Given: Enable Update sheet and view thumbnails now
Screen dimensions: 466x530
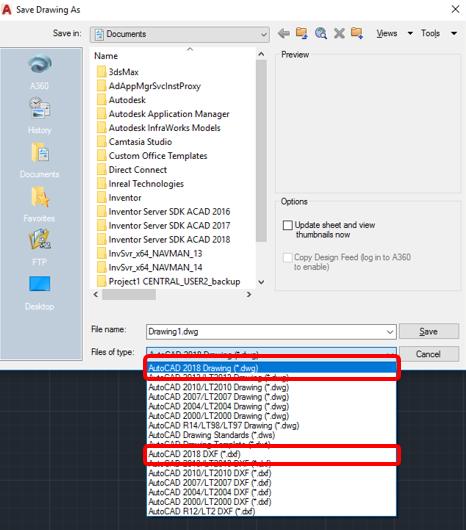Looking at the screenshot, I should click(288, 225).
